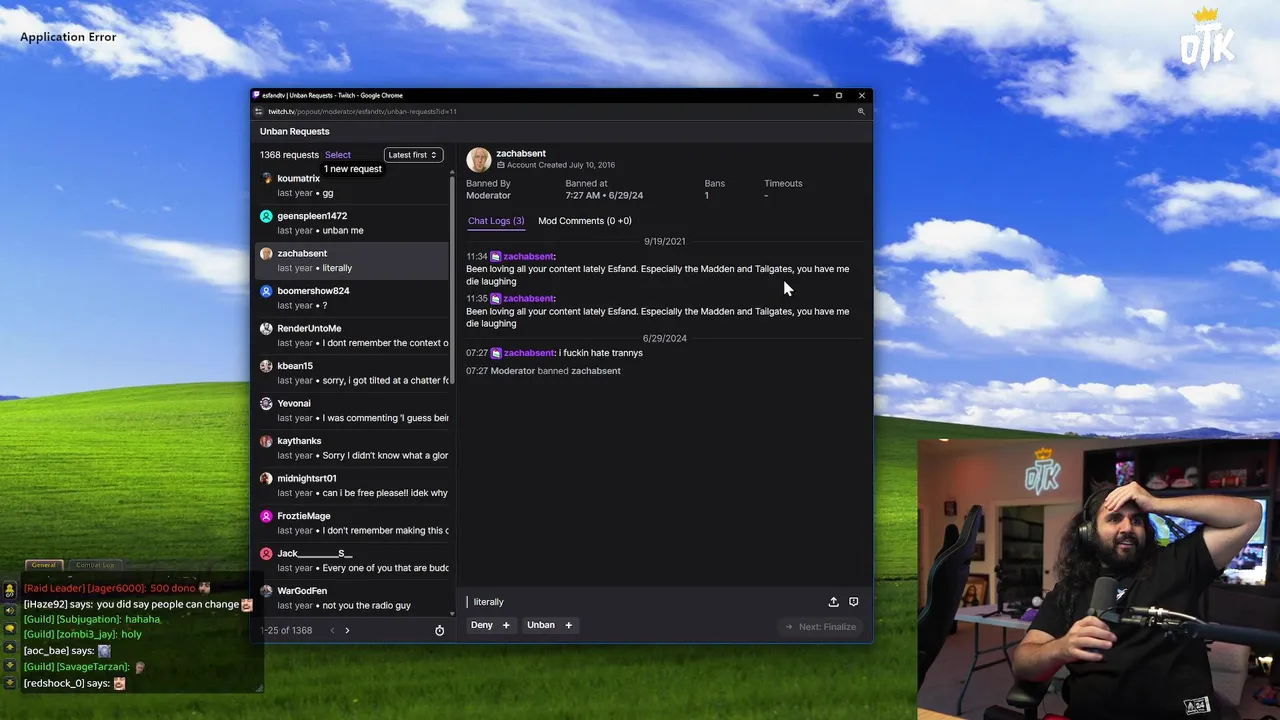Select Combat Log tab in game chat
The image size is (1280, 720).
click(95, 565)
